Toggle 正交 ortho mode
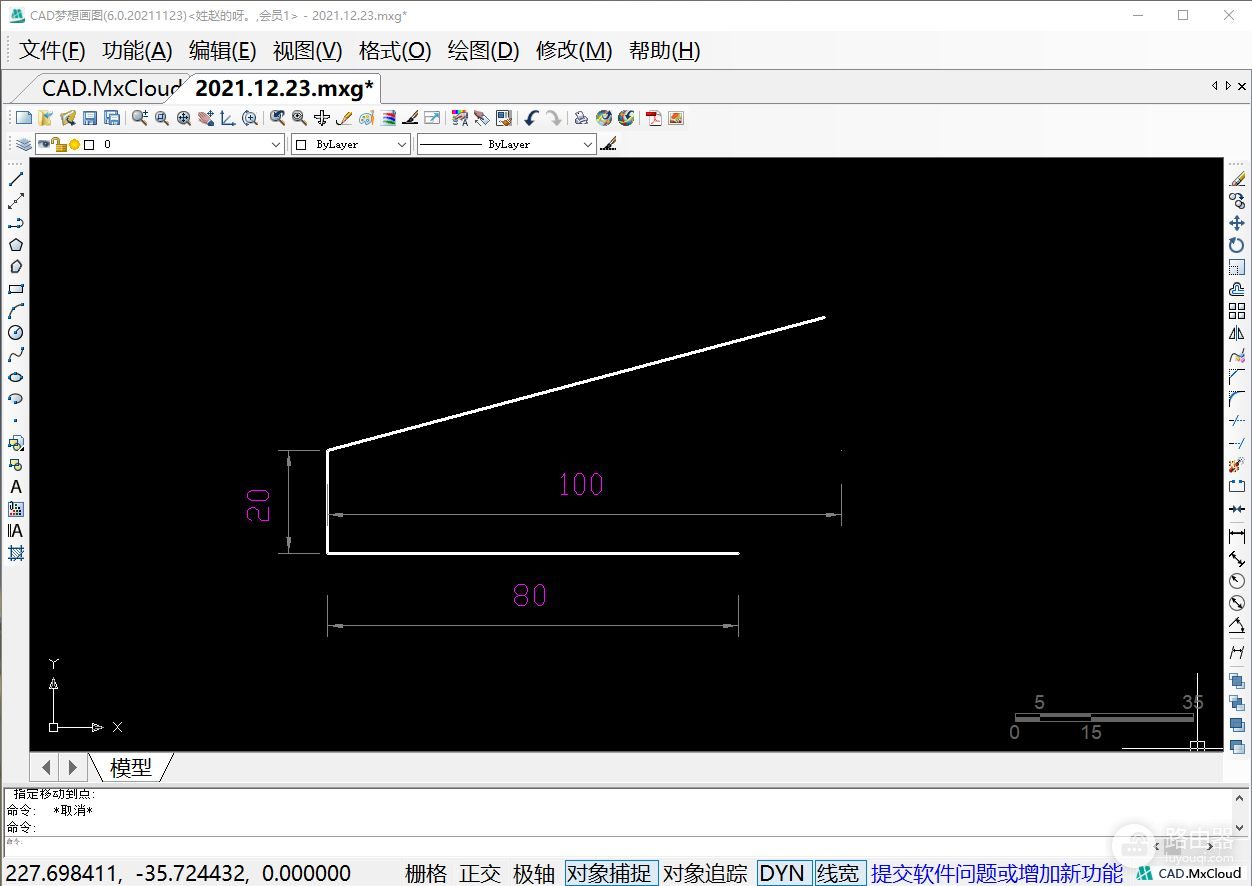This screenshot has width=1252, height=886. click(x=480, y=873)
